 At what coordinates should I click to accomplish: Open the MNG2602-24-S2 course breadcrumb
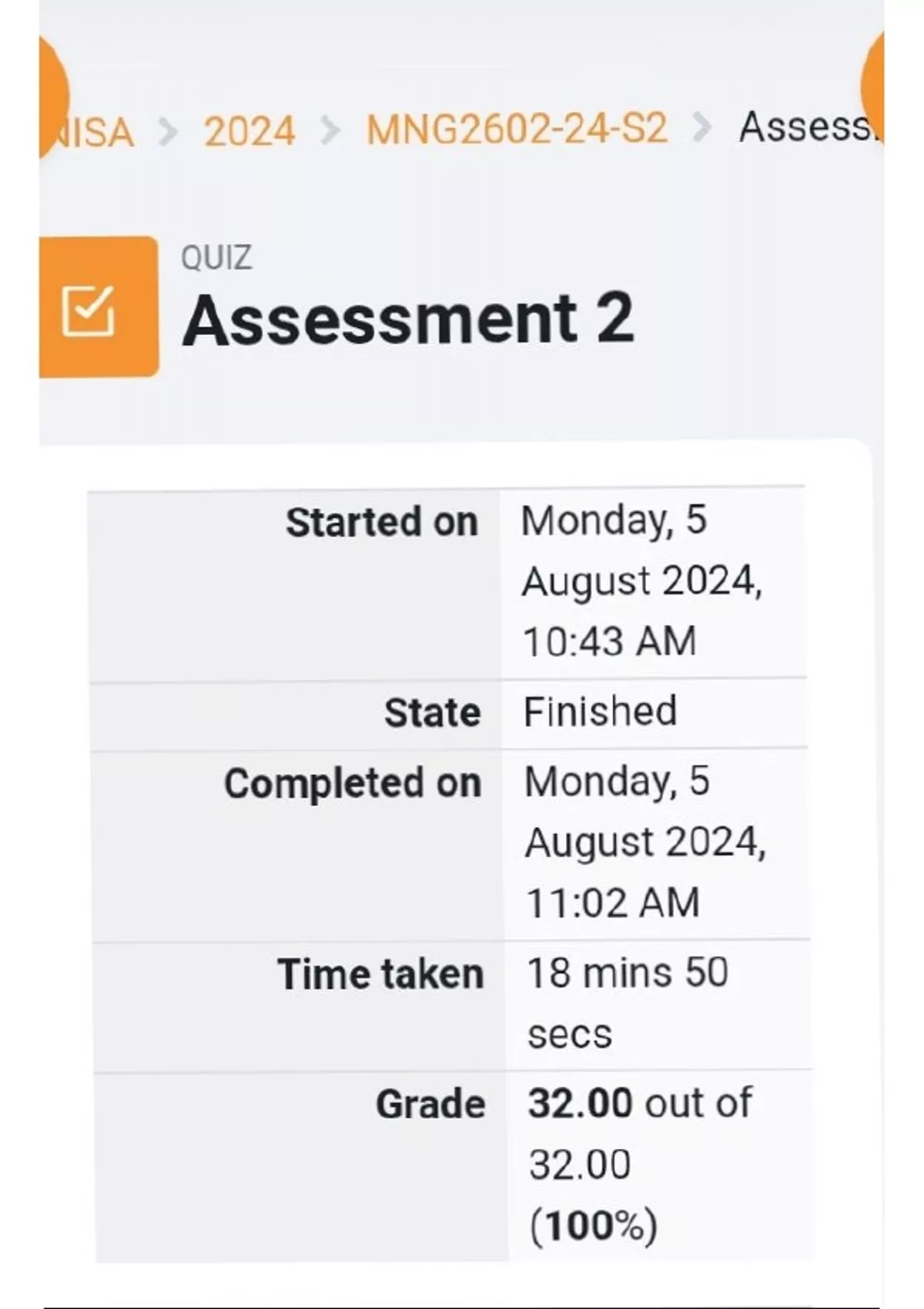point(516,129)
